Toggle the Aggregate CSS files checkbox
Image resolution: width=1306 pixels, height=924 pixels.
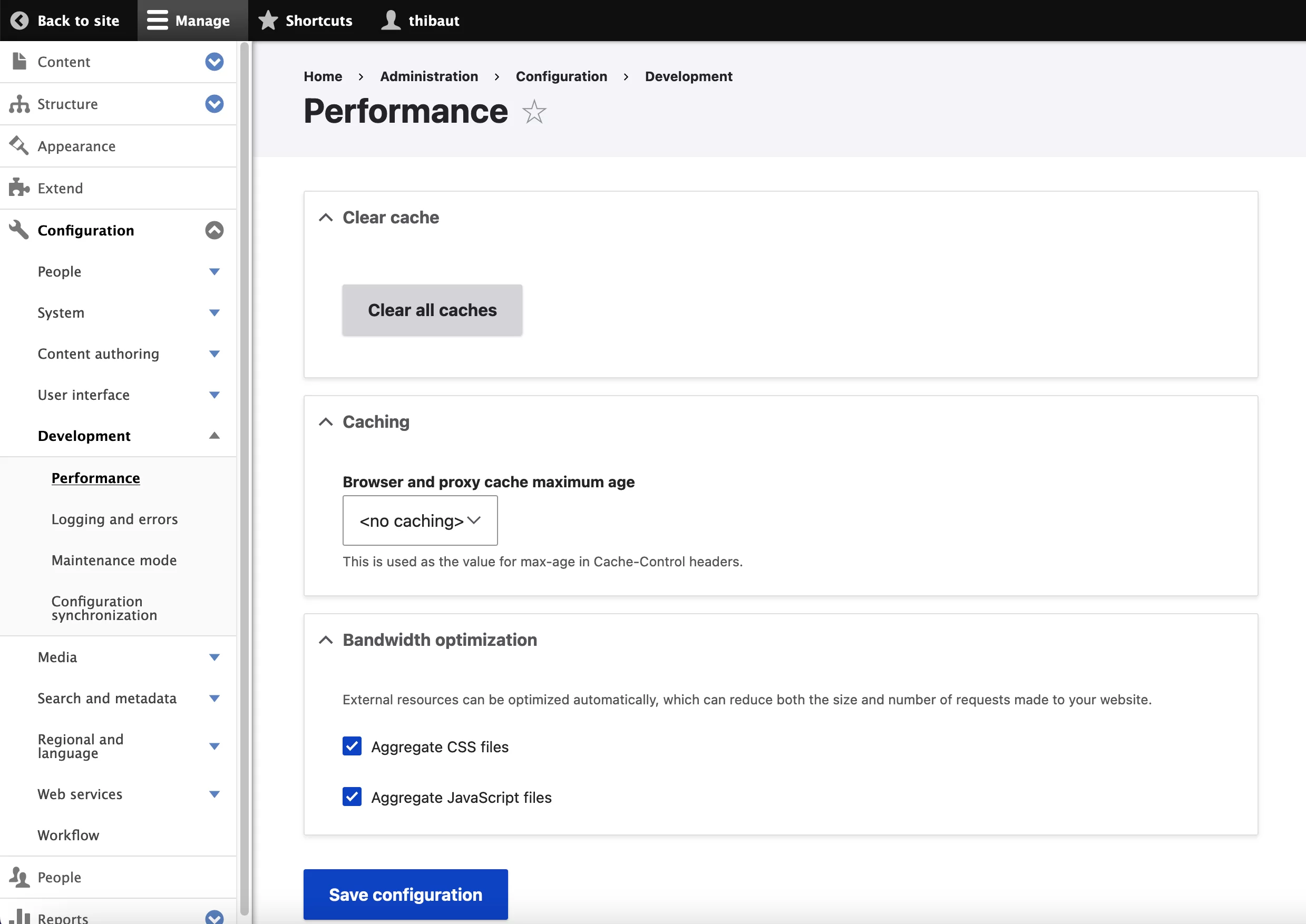[x=352, y=746]
